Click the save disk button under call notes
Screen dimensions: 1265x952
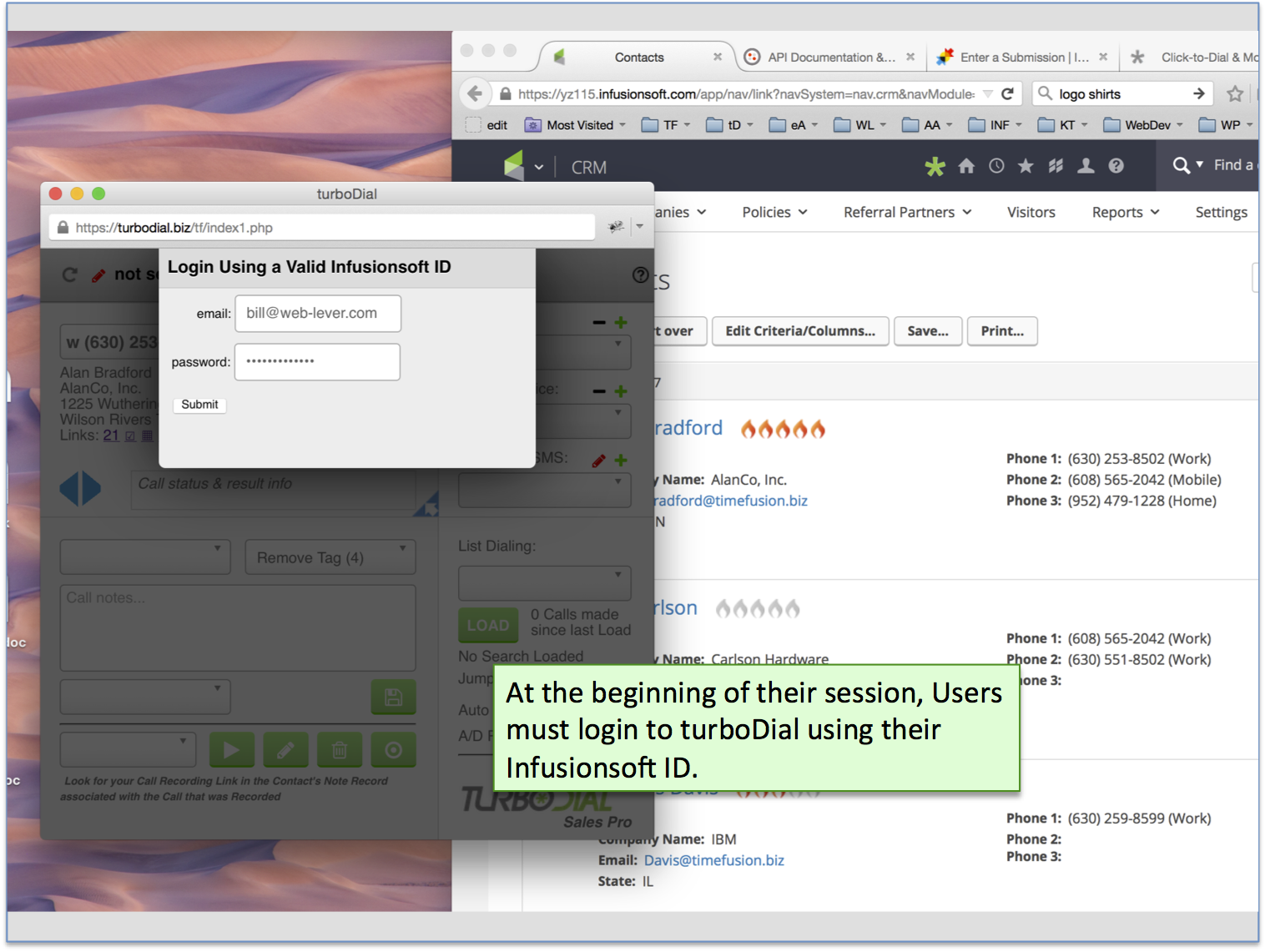[x=393, y=698]
